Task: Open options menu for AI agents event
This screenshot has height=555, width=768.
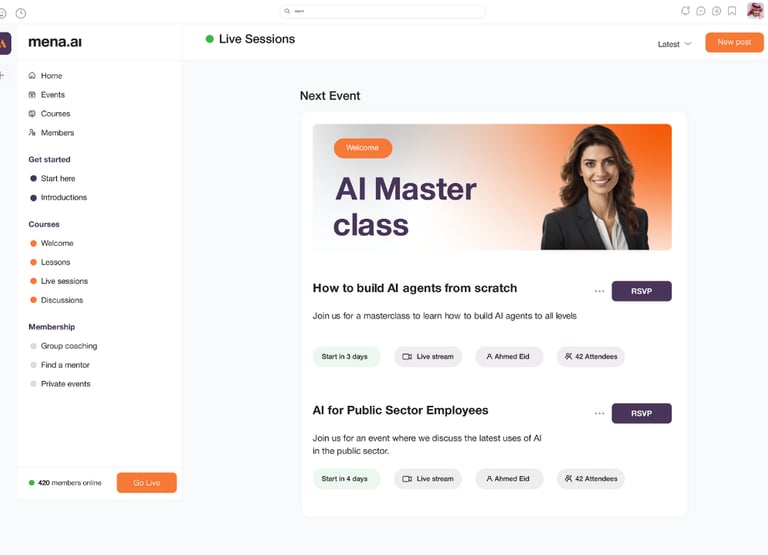Action: pyautogui.click(x=600, y=291)
